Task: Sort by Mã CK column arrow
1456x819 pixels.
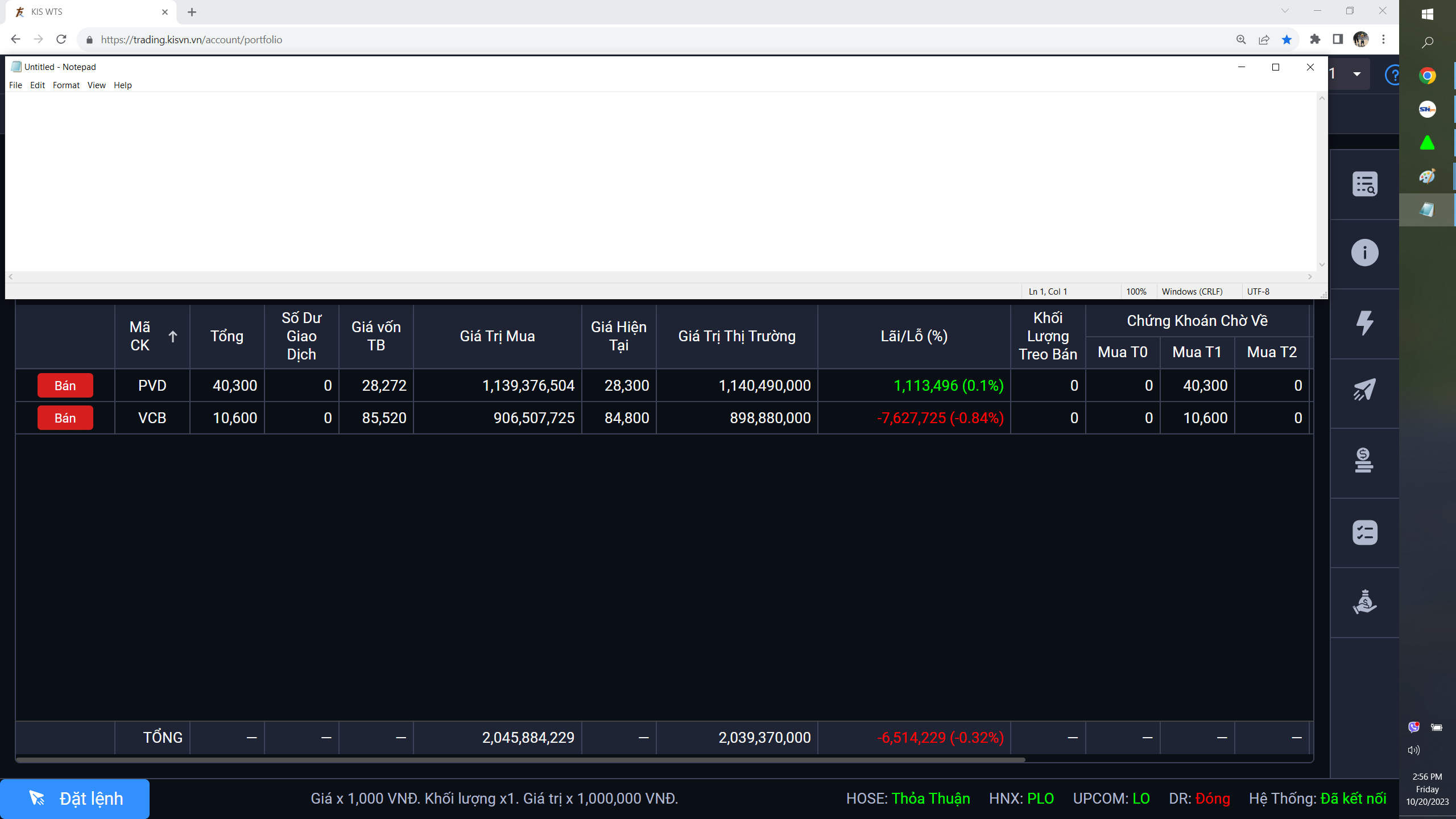Action: coord(173,336)
